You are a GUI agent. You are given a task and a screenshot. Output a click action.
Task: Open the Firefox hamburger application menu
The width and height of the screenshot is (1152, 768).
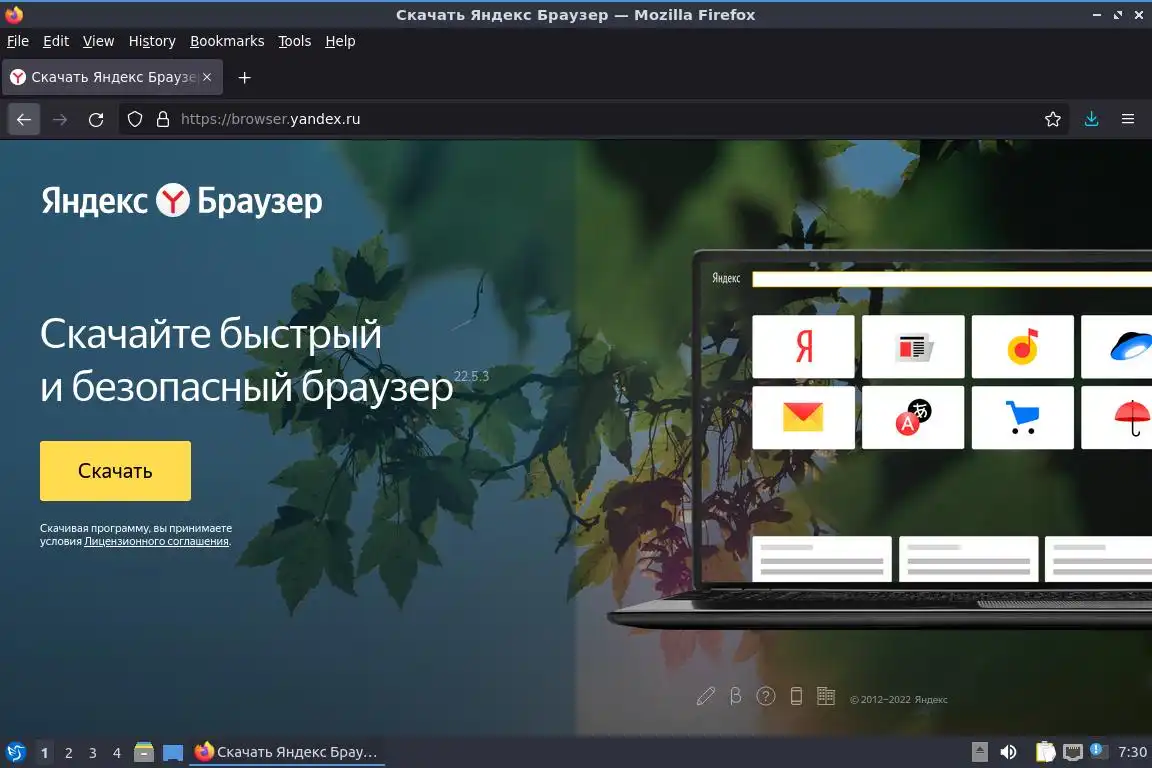click(1128, 119)
